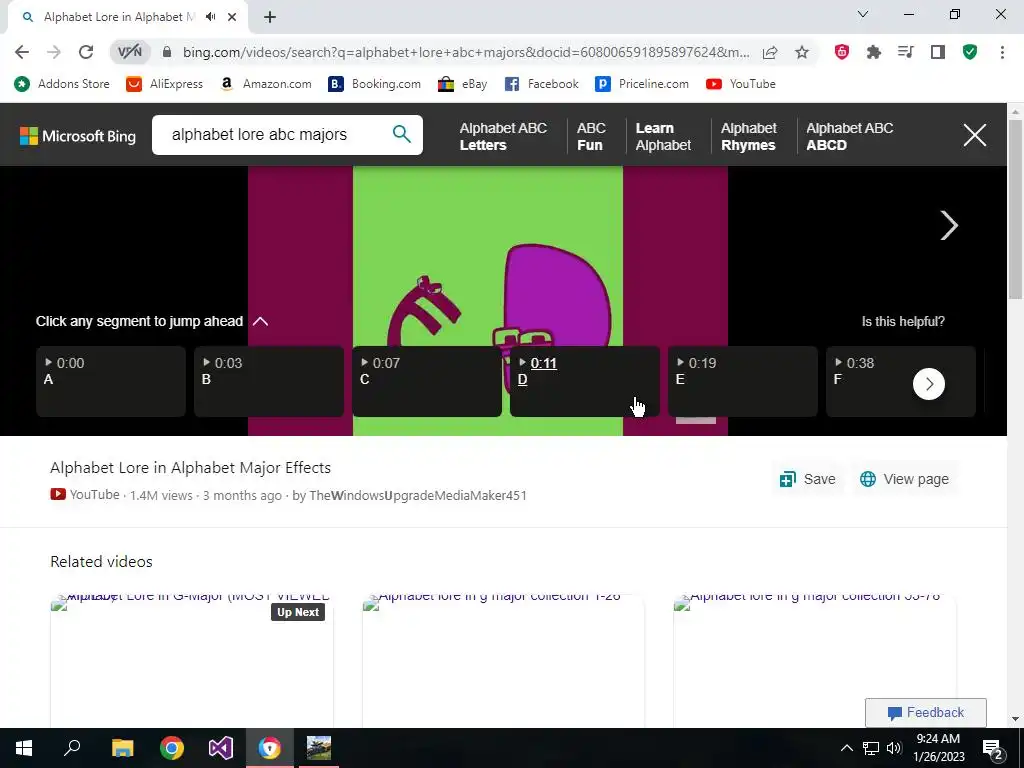Screen dimensions: 1024x768
Task: Close the video overlay with X
Action: pyautogui.click(x=974, y=135)
